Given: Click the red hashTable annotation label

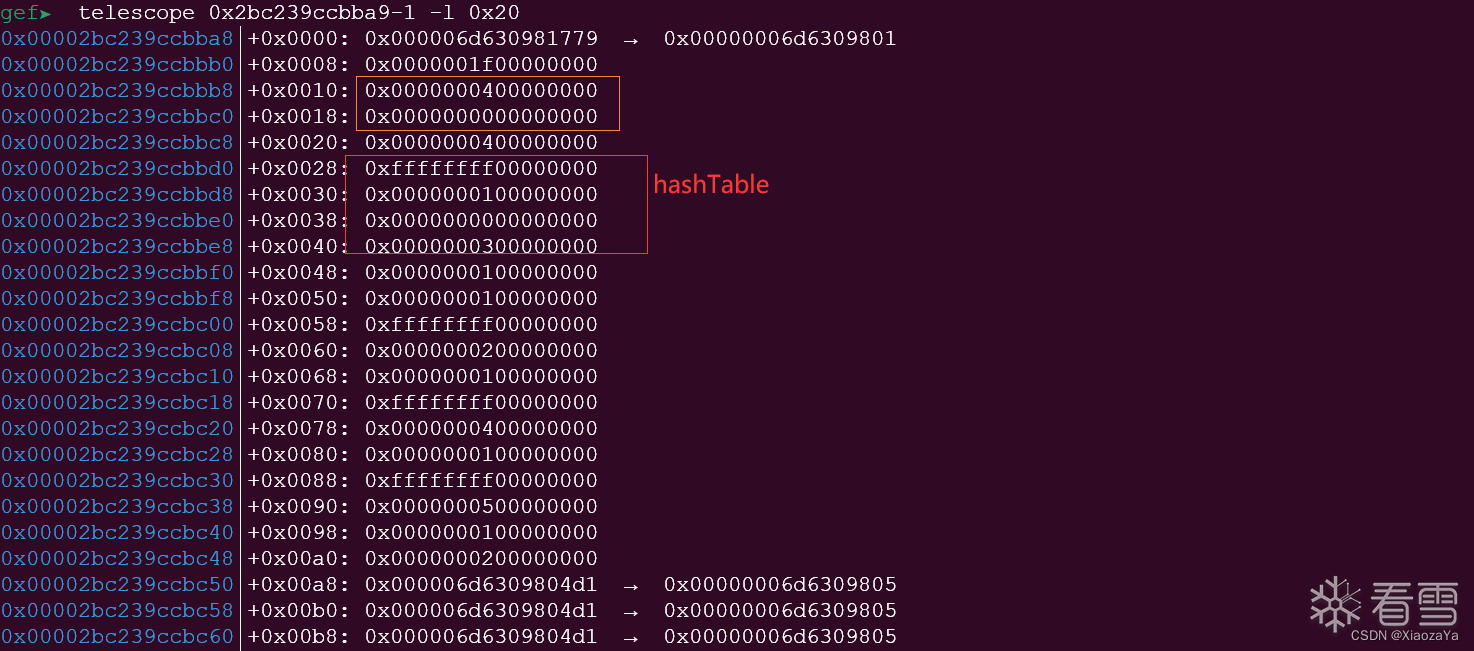Looking at the screenshot, I should (711, 185).
